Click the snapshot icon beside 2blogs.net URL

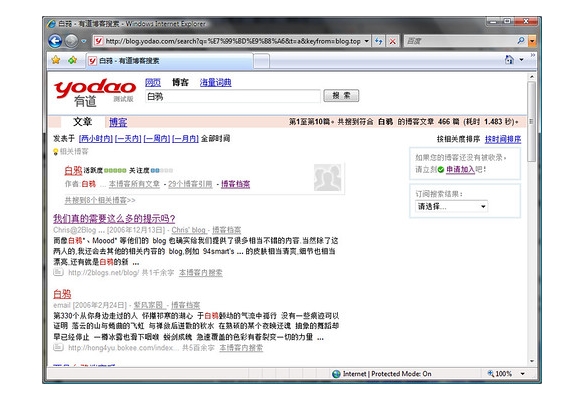point(58,272)
